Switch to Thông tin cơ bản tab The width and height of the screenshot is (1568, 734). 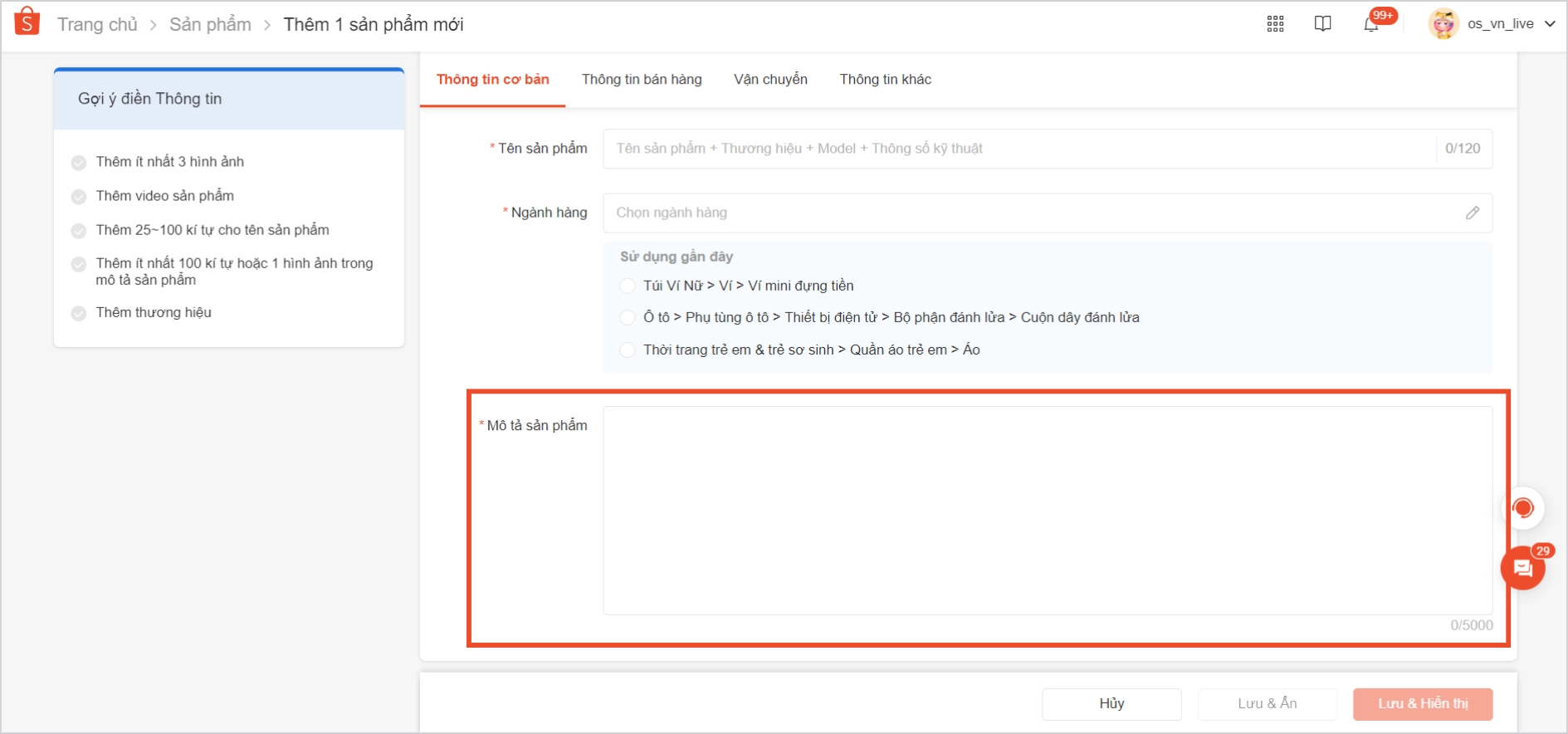(493, 80)
